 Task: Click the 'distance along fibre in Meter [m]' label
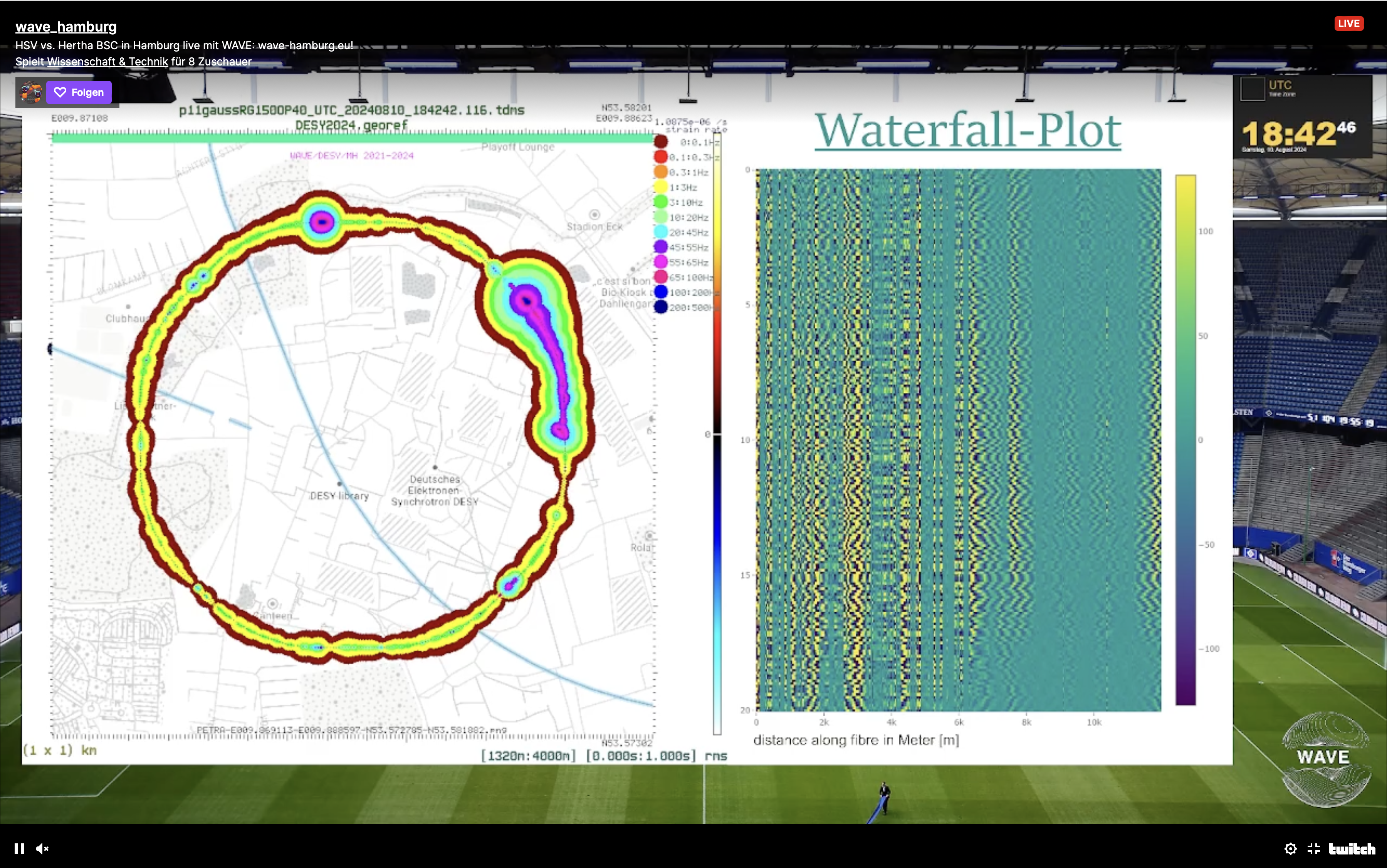tap(856, 740)
